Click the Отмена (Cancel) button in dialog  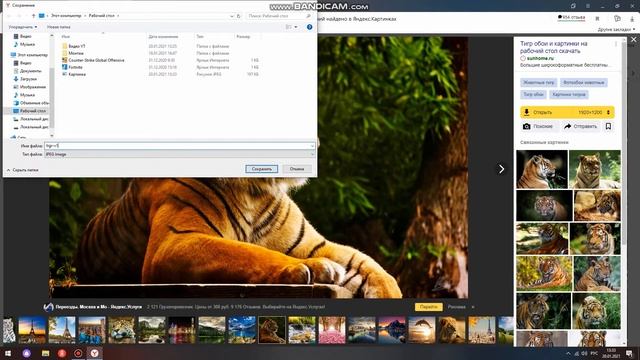(x=297, y=169)
